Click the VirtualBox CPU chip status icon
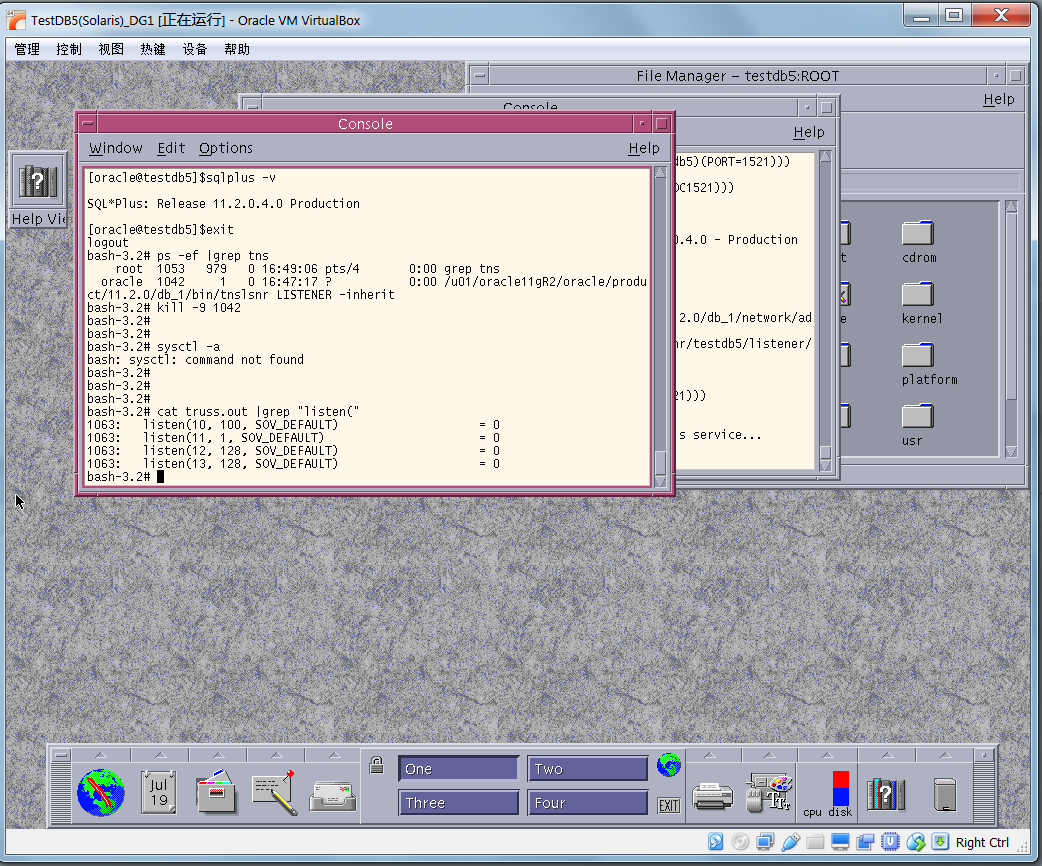Viewport: 1042px width, 866px height. pyautogui.click(x=890, y=842)
